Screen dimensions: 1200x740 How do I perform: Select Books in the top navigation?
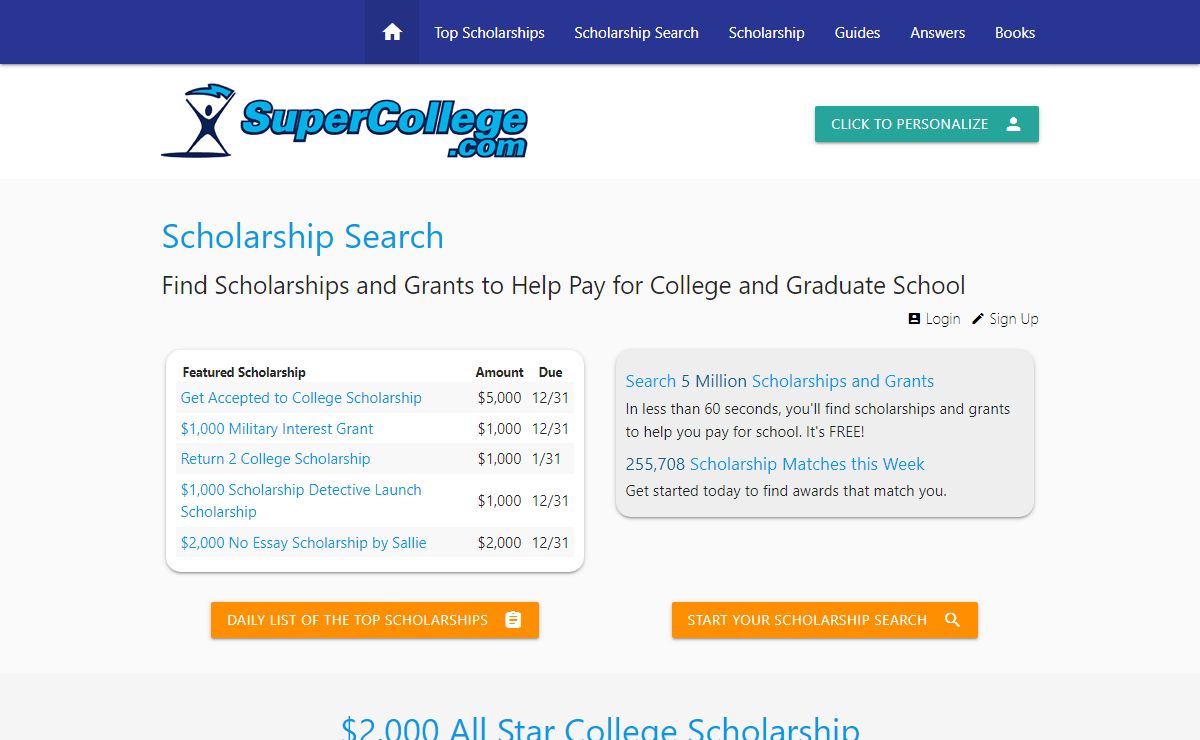(1014, 32)
